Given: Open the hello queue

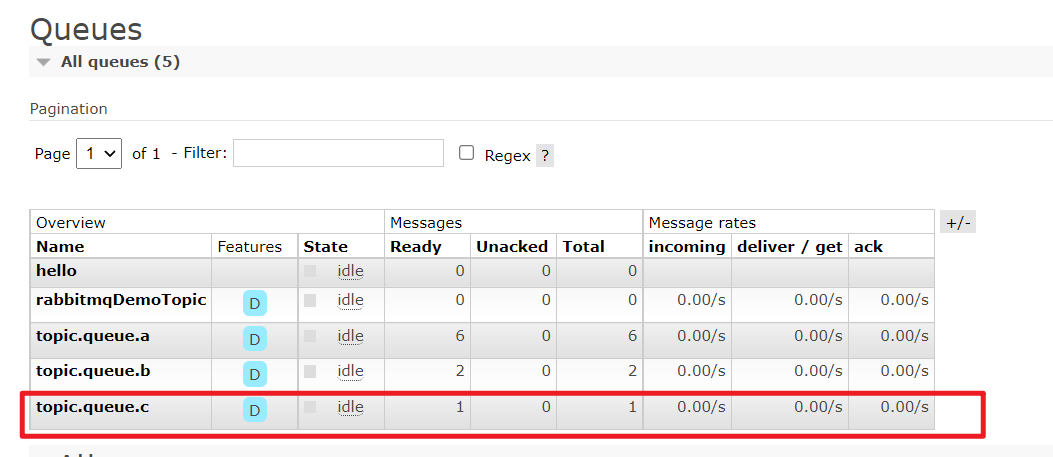Looking at the screenshot, I should point(56,270).
